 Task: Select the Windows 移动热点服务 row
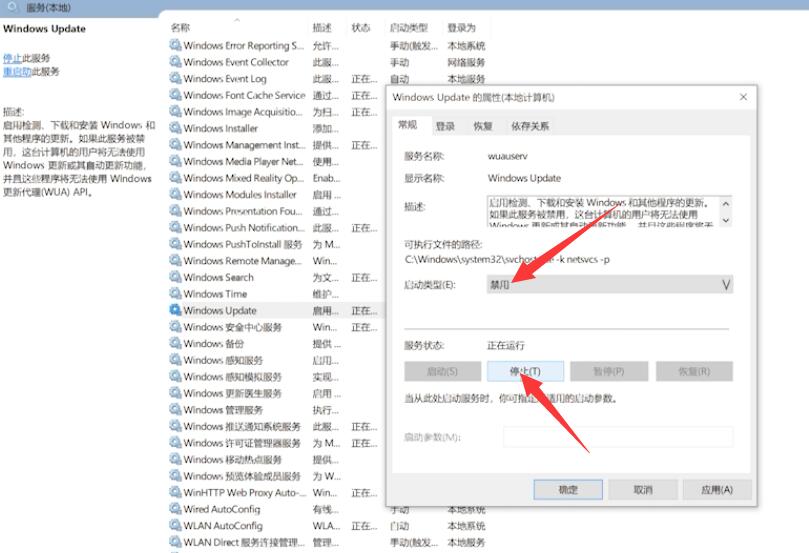point(276,459)
